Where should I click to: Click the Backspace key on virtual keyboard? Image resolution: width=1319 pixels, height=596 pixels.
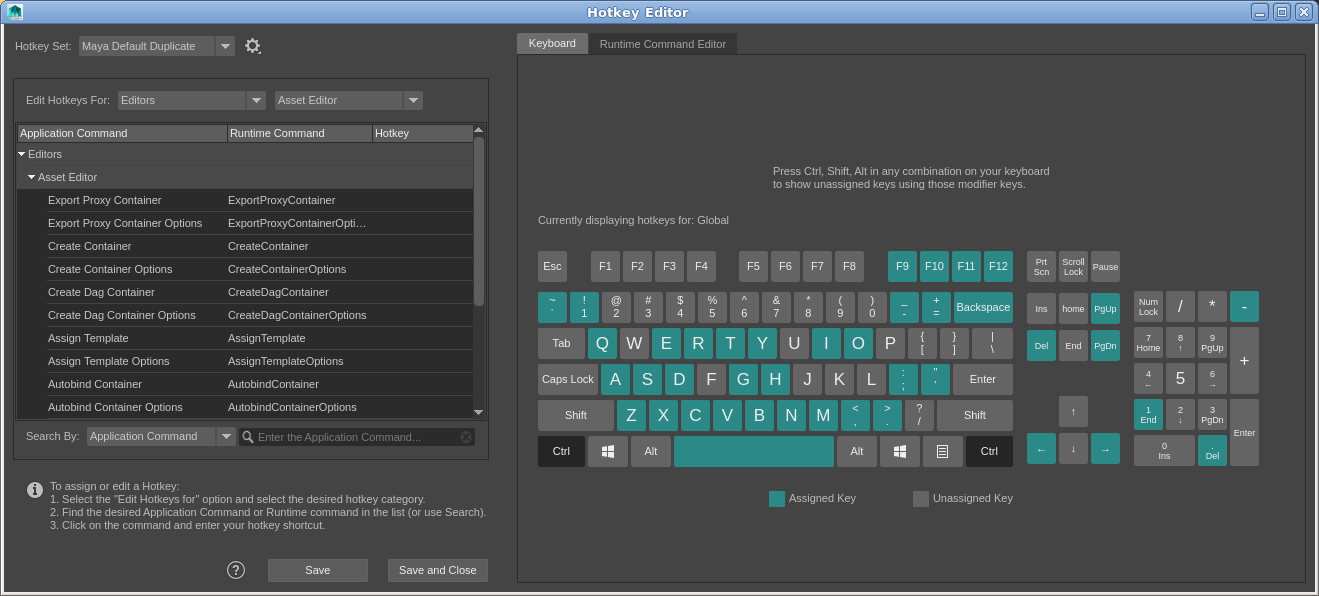point(983,307)
